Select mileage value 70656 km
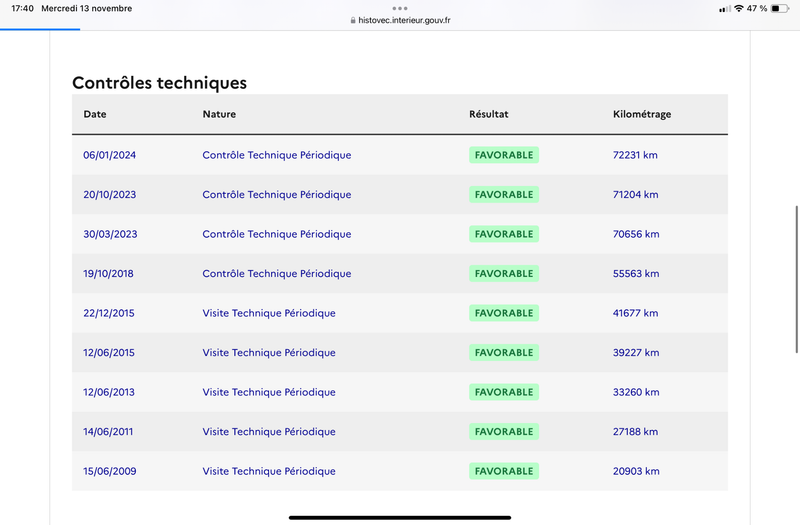Image resolution: width=800 pixels, height=525 pixels. pyautogui.click(x=636, y=234)
